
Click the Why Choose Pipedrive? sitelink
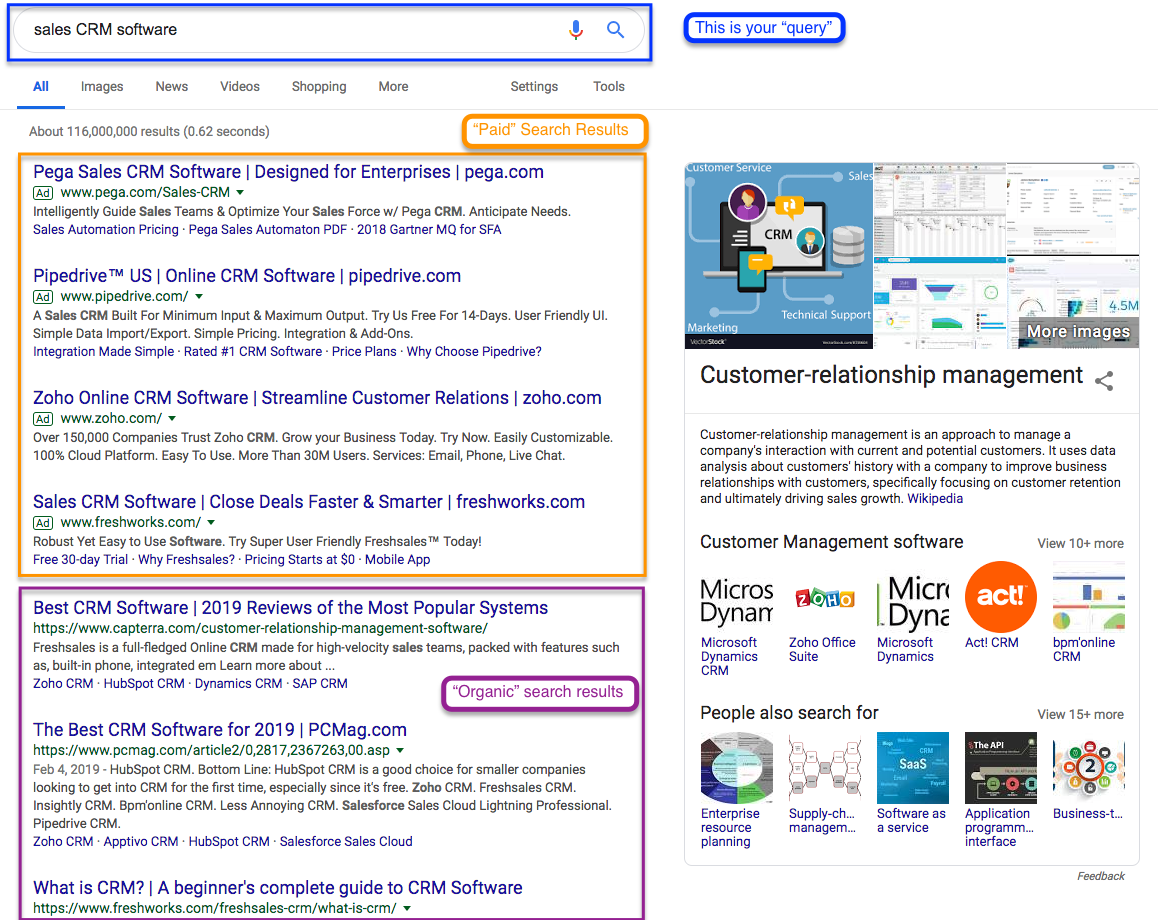click(x=474, y=351)
